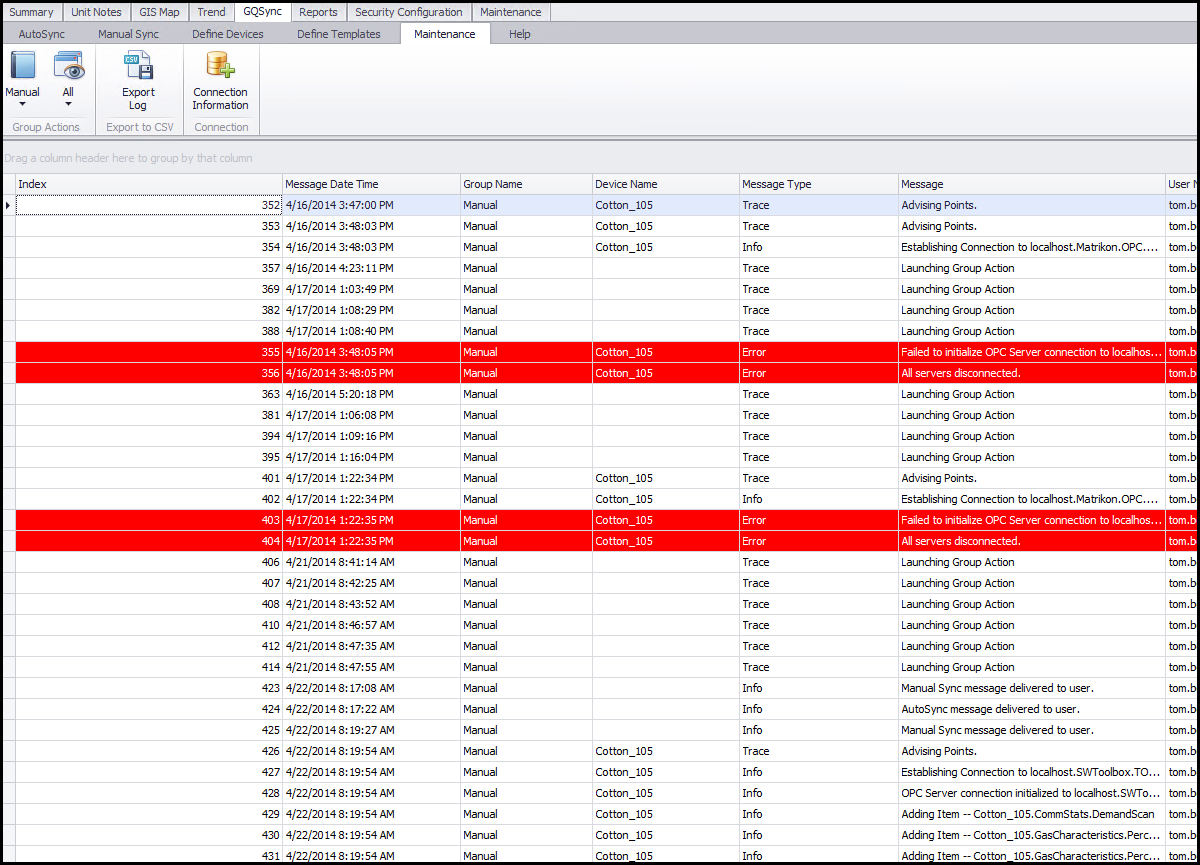
Task: Go to the Define Devices tab
Action: pos(227,34)
